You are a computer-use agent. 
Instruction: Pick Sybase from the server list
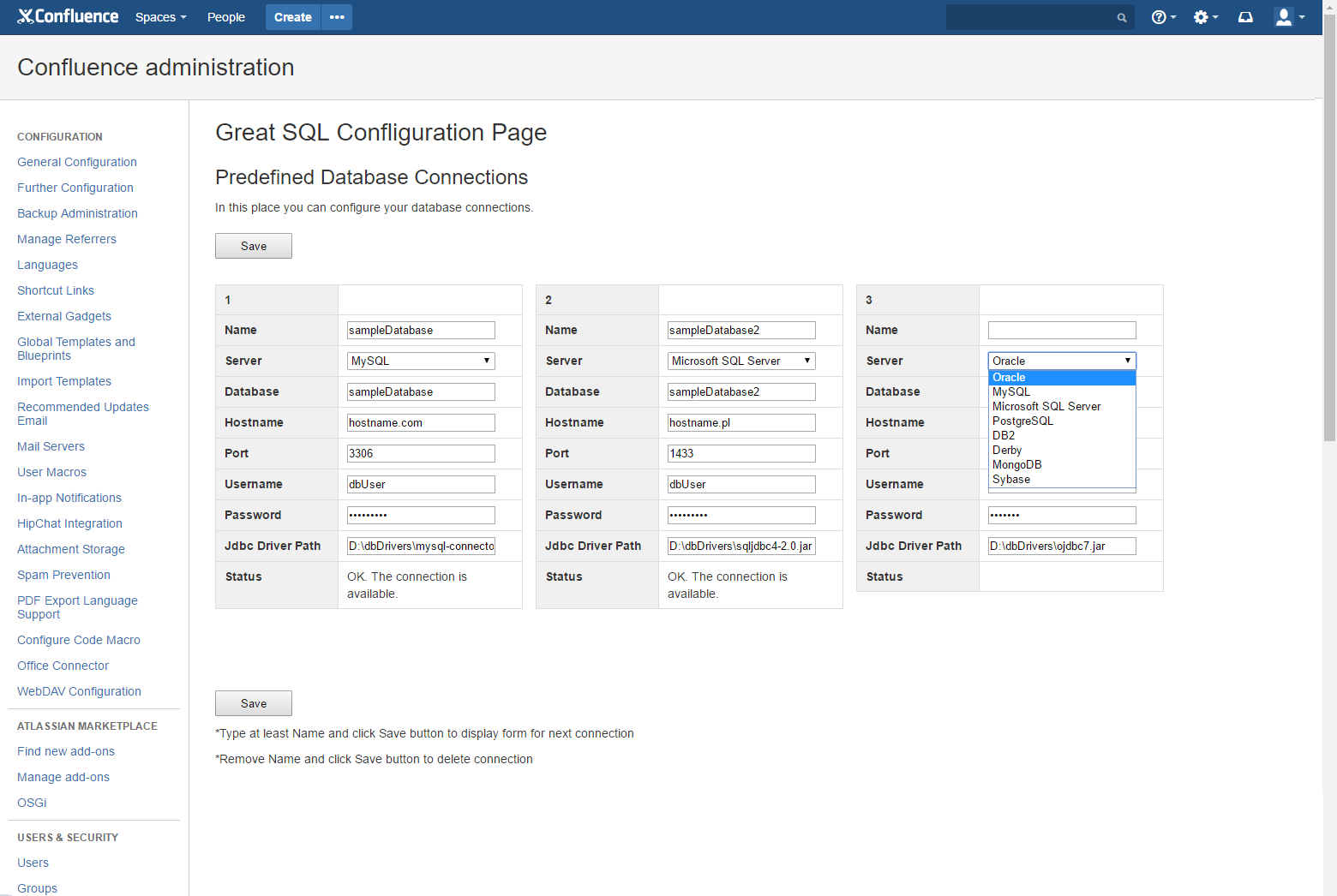pos(1062,480)
